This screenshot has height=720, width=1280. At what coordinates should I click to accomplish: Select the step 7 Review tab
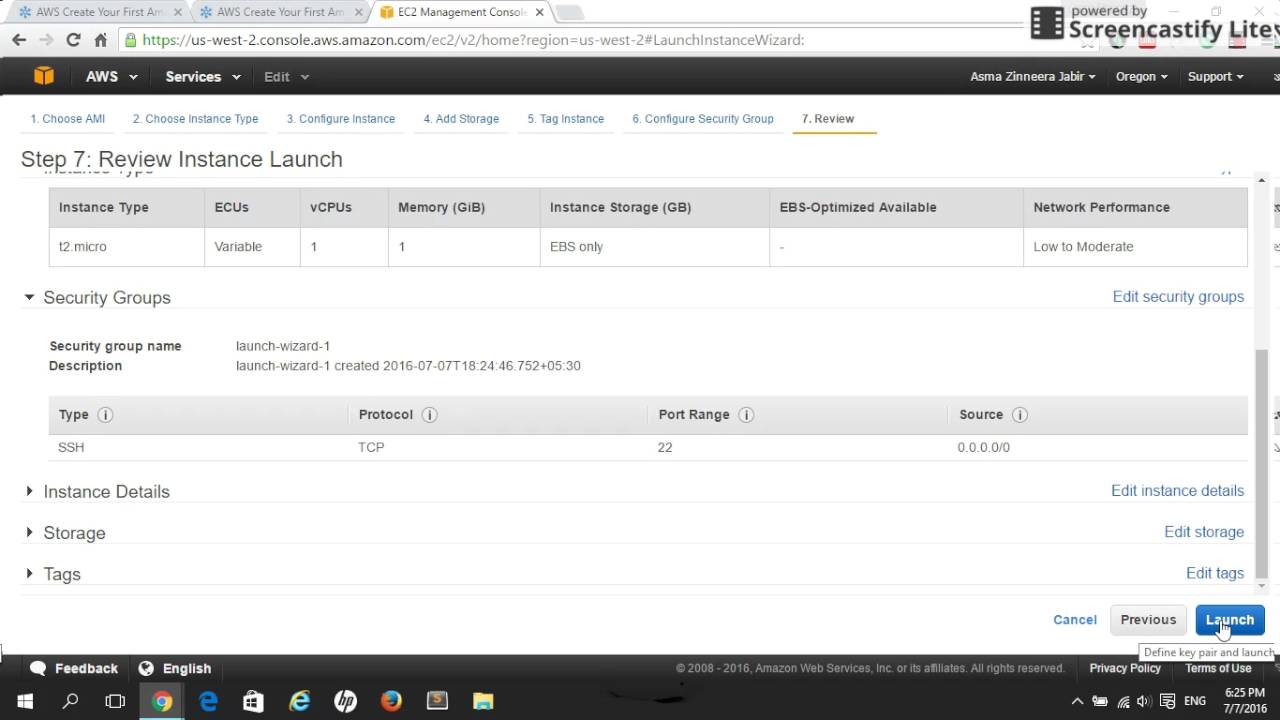tap(828, 118)
